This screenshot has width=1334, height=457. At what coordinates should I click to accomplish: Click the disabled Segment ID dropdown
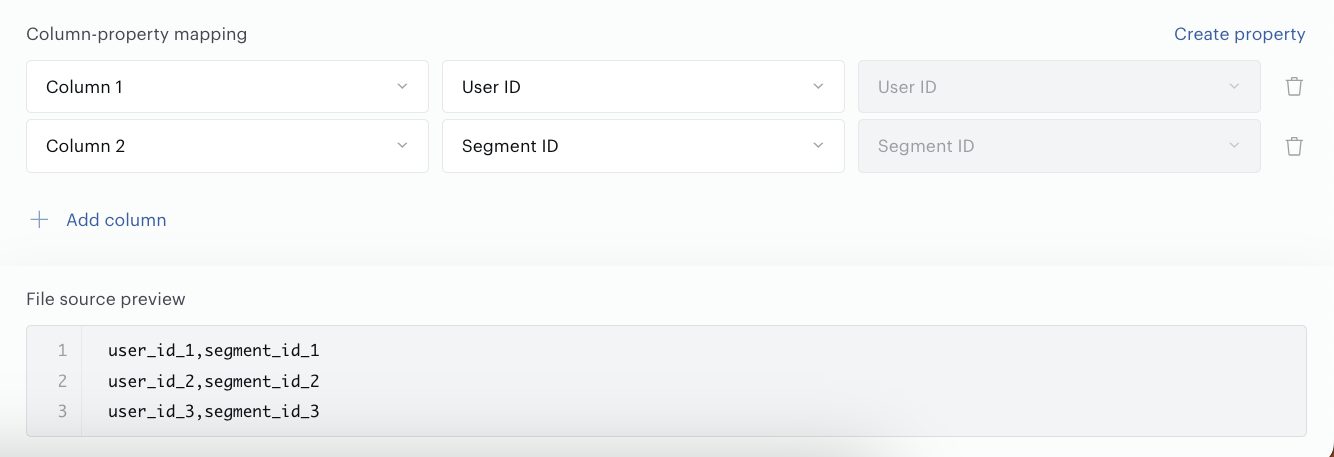coord(1059,146)
